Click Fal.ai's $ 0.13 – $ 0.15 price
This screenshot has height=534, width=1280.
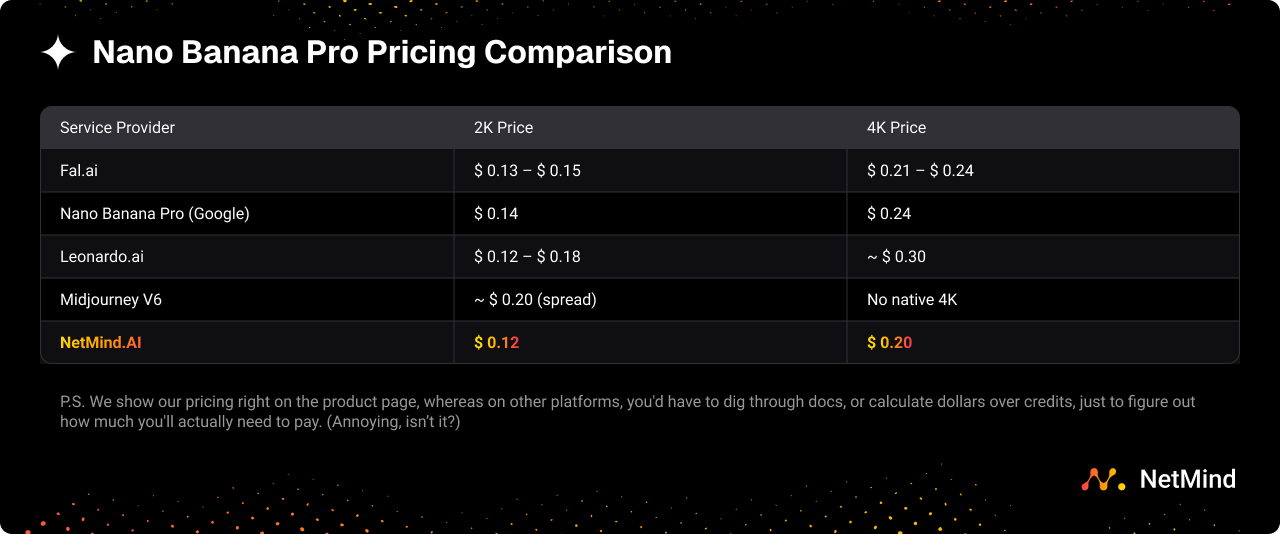pyautogui.click(x=527, y=171)
